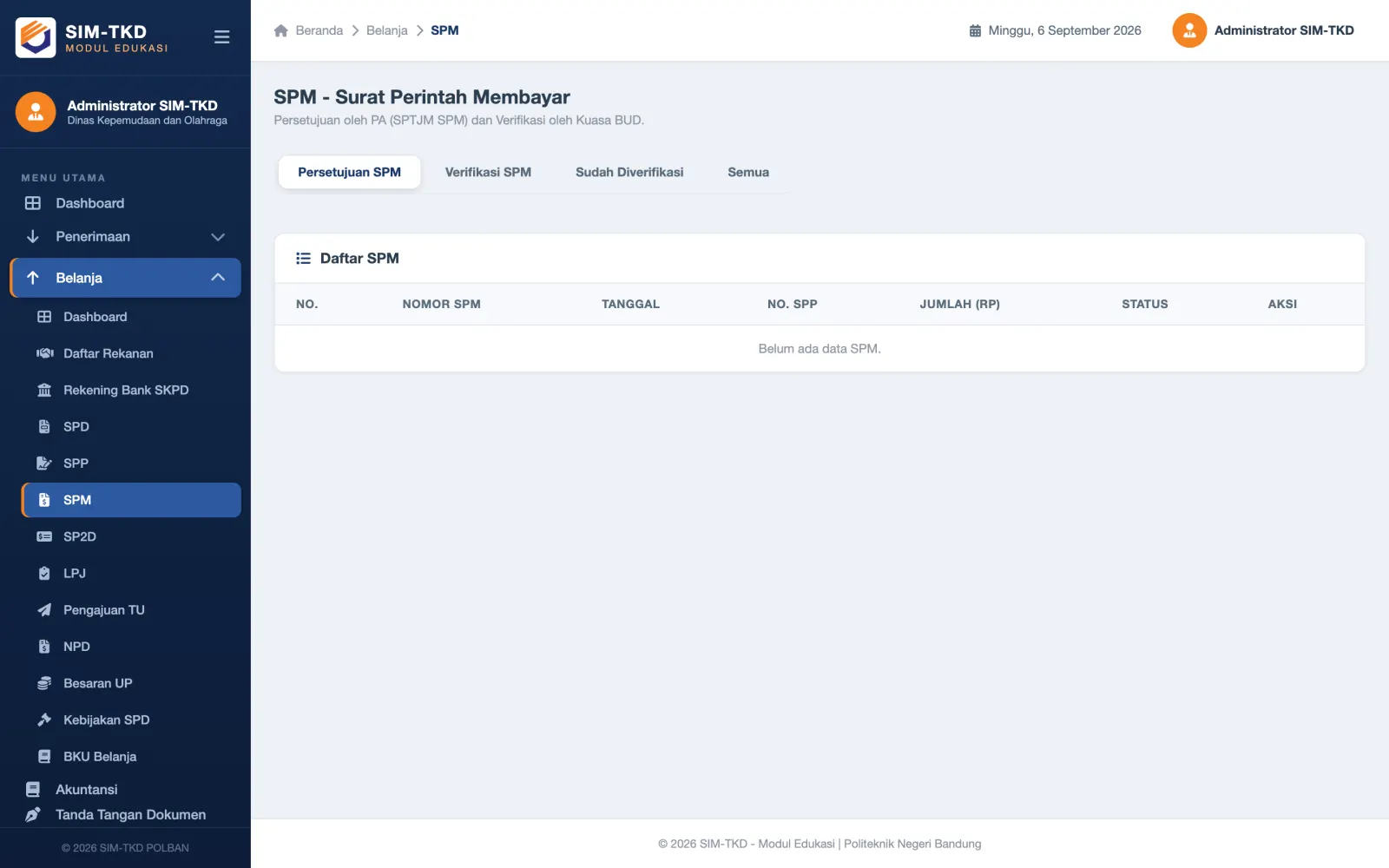
Task: Click the SPD document icon
Action: [44, 426]
